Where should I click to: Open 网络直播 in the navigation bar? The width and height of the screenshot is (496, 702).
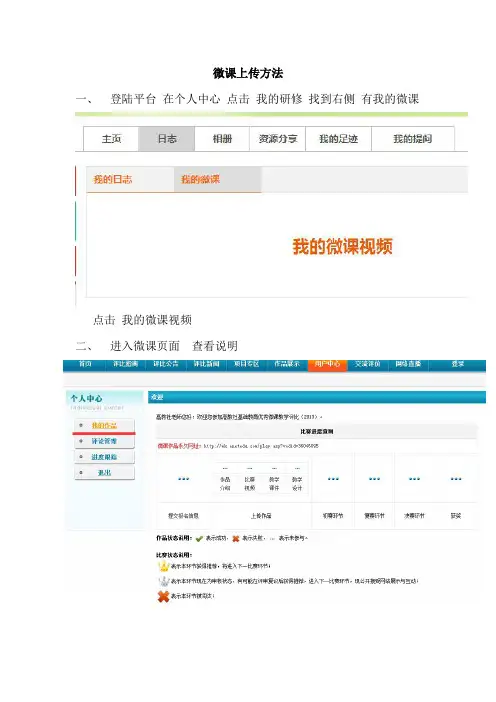(408, 364)
